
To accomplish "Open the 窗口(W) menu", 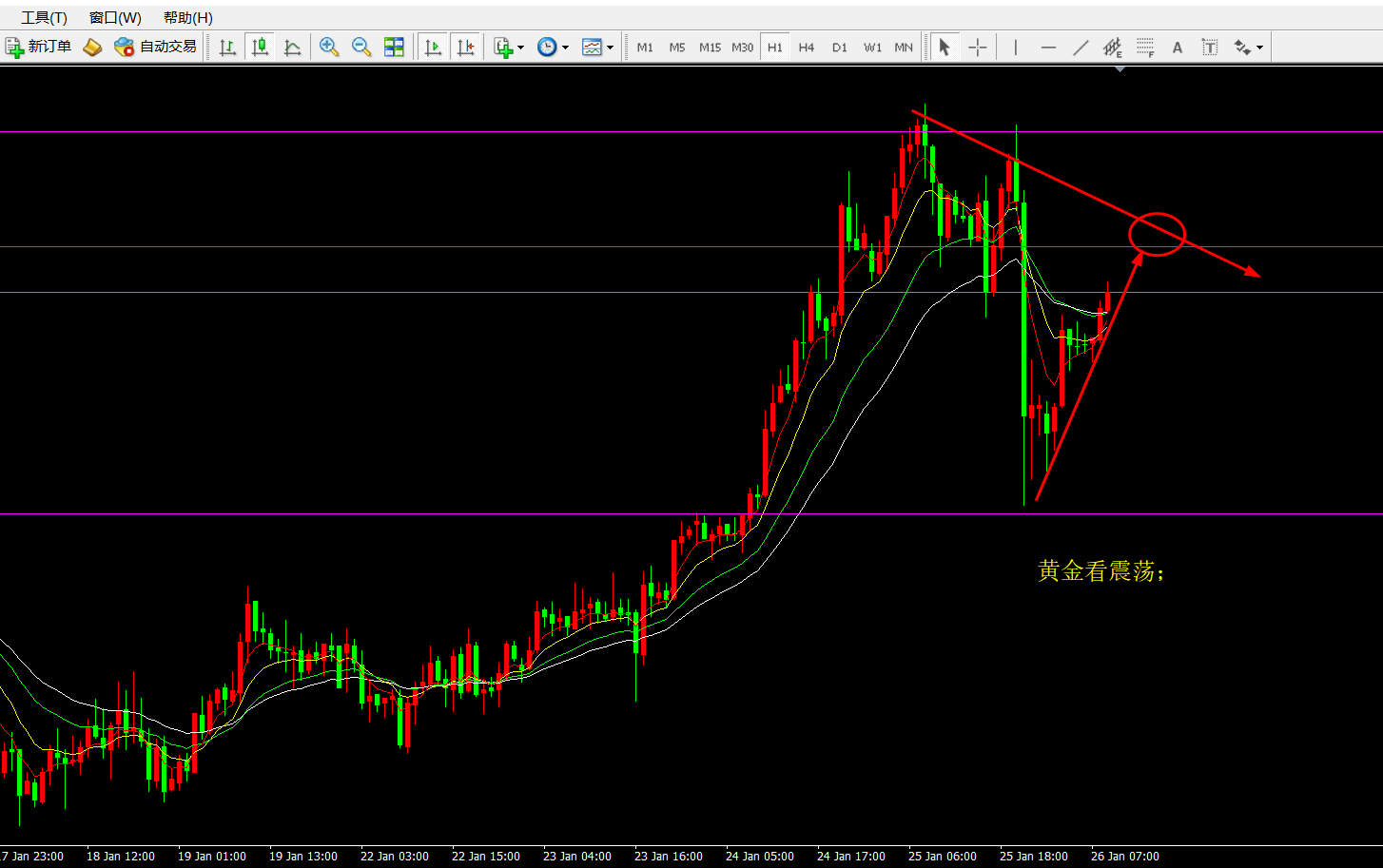I will coord(115,17).
